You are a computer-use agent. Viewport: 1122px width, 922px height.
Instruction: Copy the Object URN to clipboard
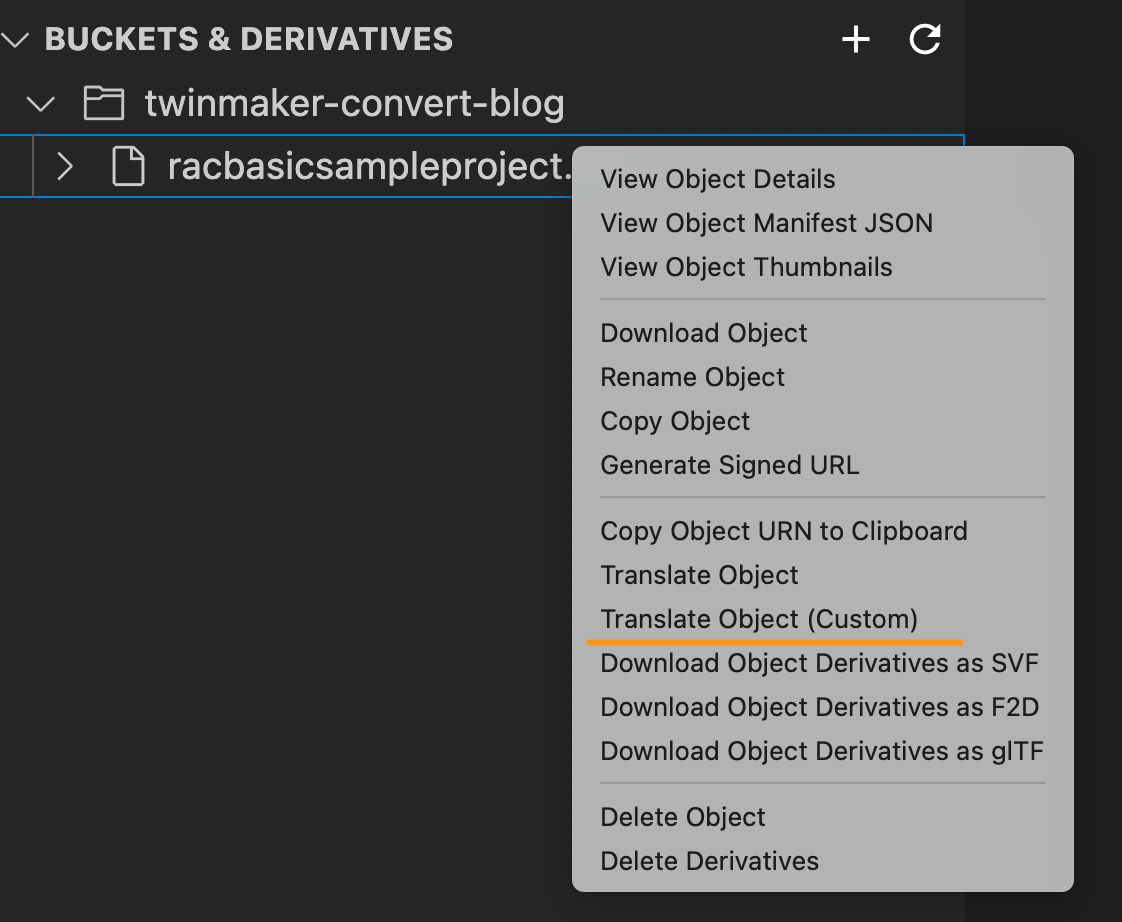[783, 531]
